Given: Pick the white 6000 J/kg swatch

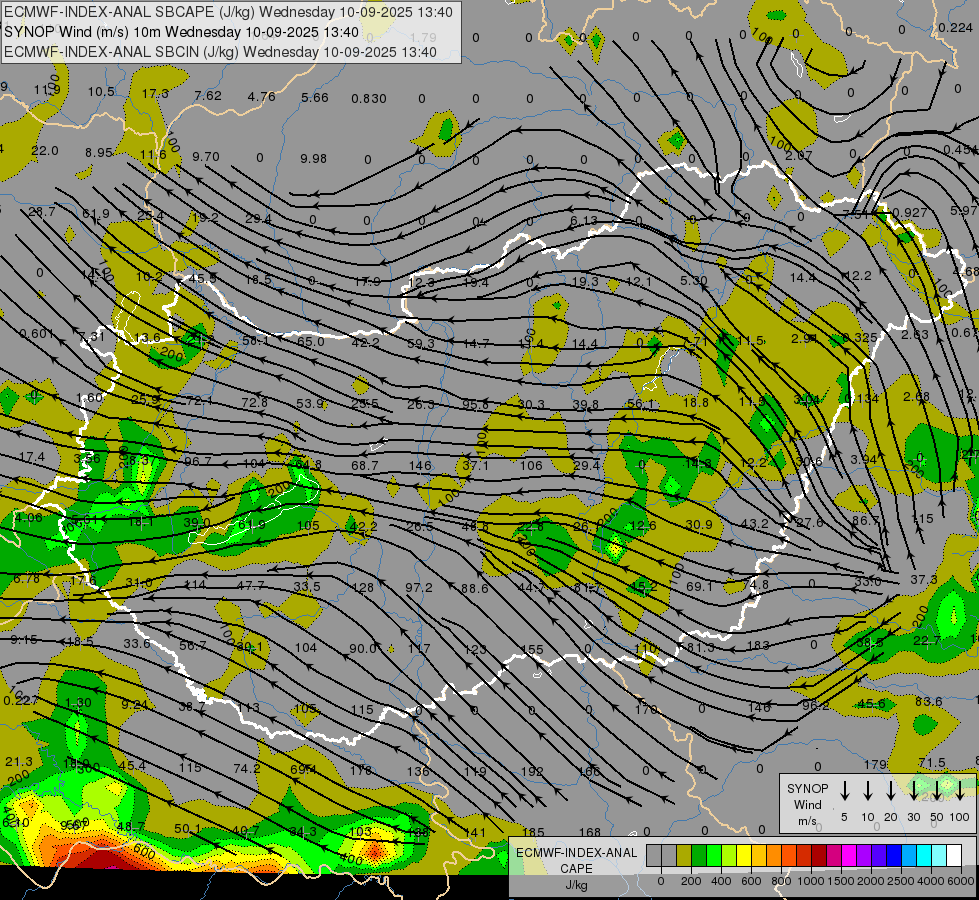Looking at the screenshot, I should tap(955, 855).
